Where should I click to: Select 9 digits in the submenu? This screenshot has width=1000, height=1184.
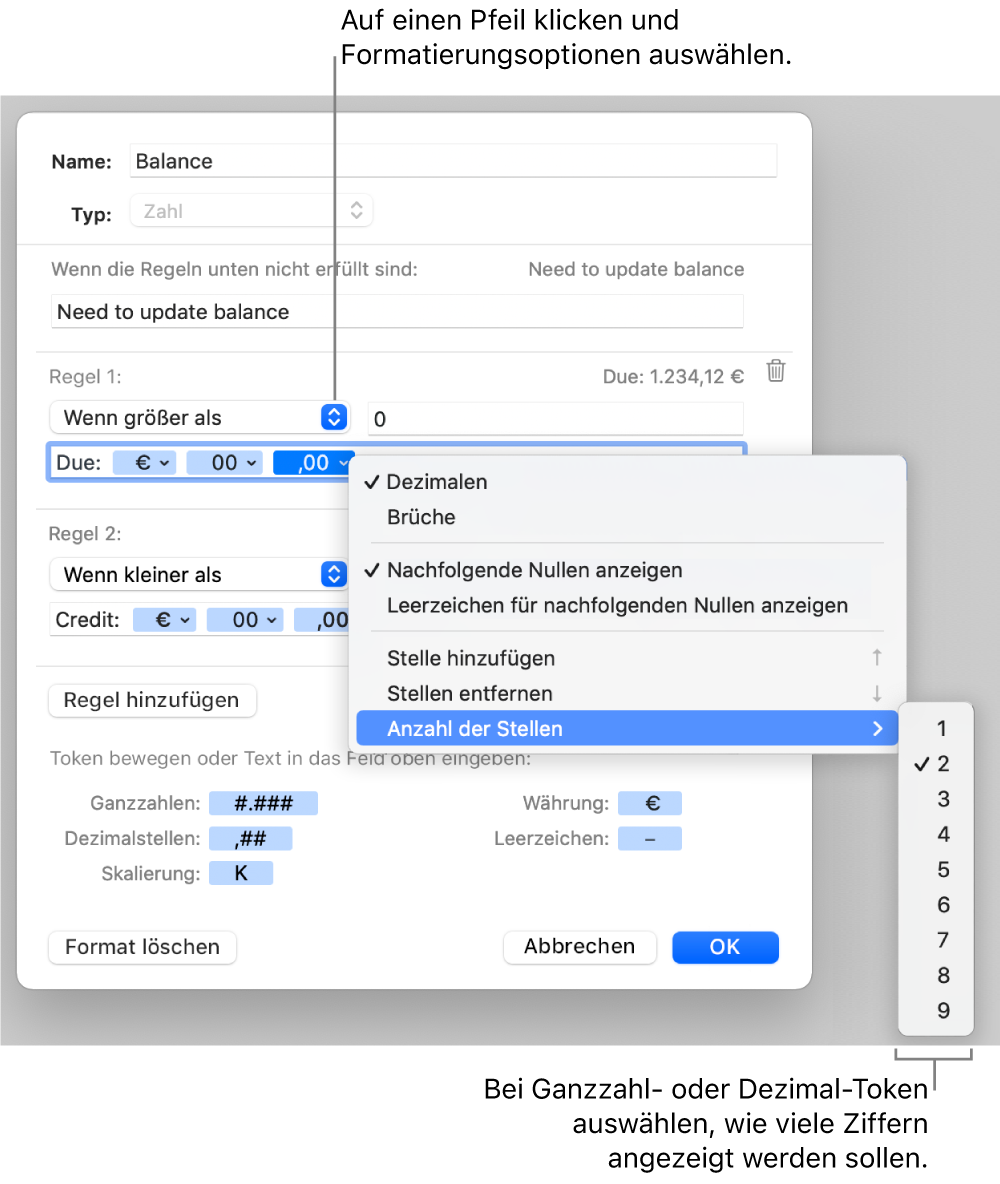937,1010
